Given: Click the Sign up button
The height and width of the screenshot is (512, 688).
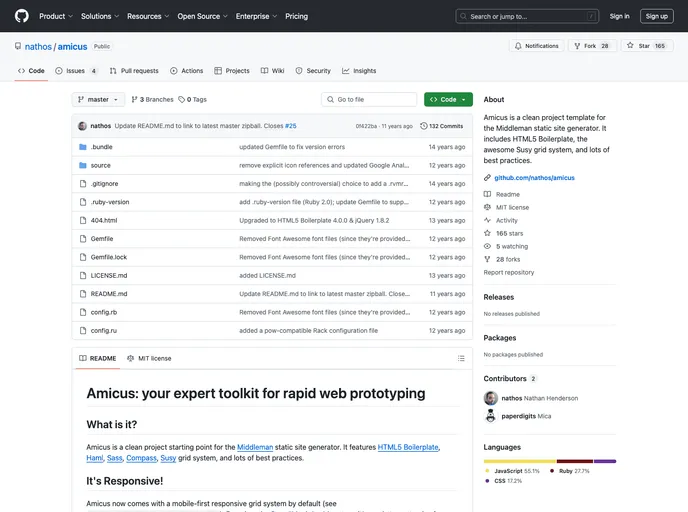Looking at the screenshot, I should click(656, 16).
